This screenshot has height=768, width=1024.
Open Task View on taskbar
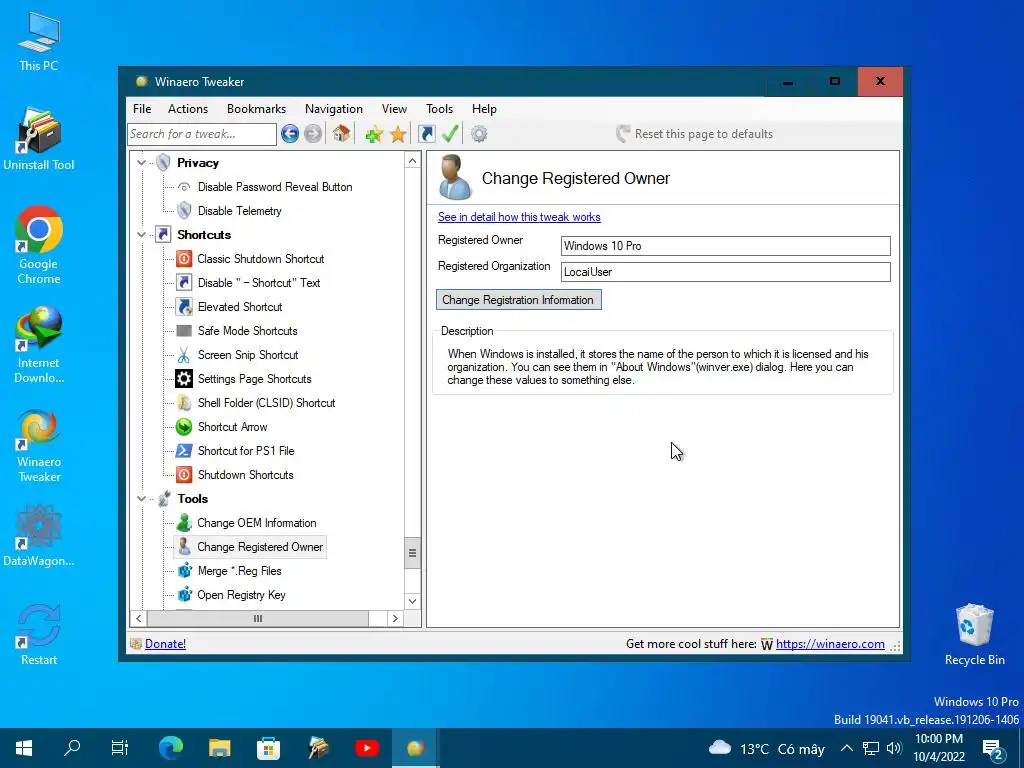pos(120,748)
